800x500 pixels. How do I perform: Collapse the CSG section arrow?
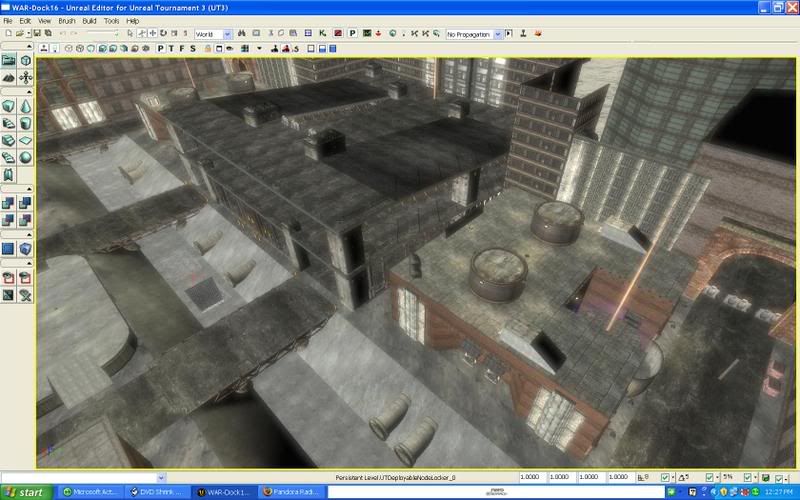click(x=29, y=189)
